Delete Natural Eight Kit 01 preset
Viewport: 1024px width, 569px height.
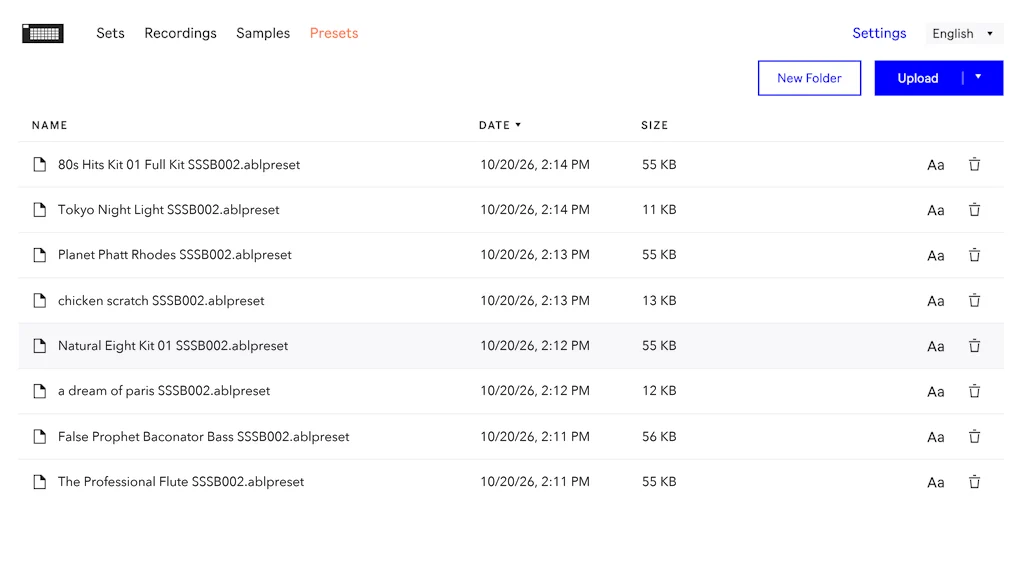point(974,346)
